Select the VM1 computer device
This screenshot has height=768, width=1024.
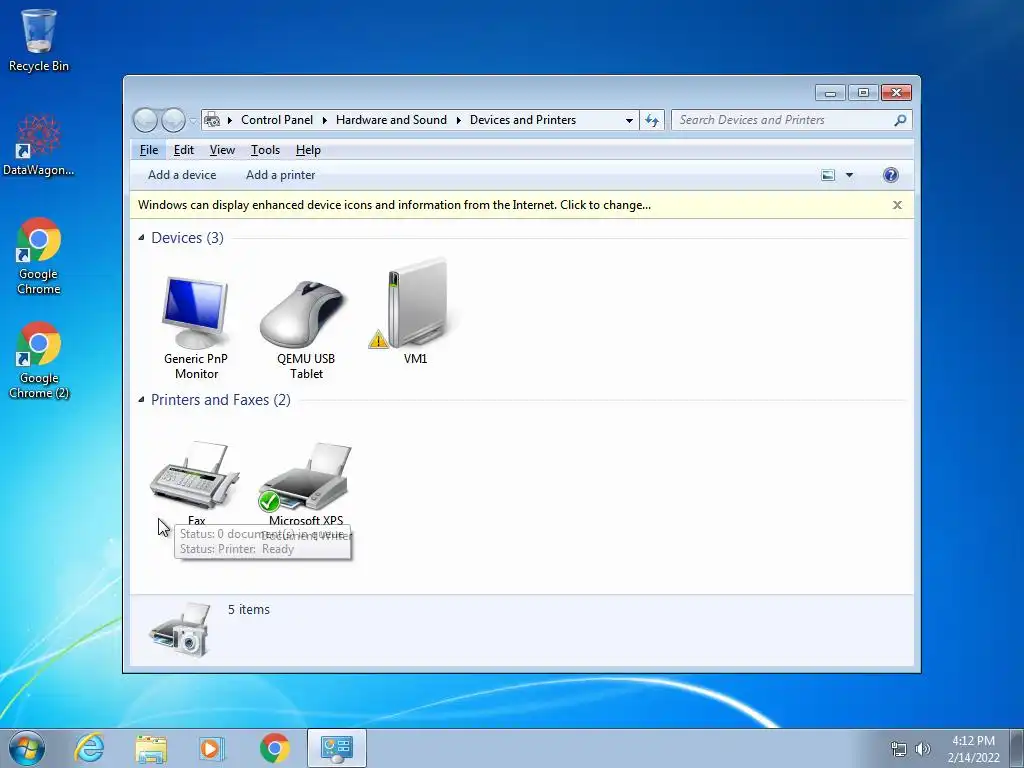(x=415, y=312)
